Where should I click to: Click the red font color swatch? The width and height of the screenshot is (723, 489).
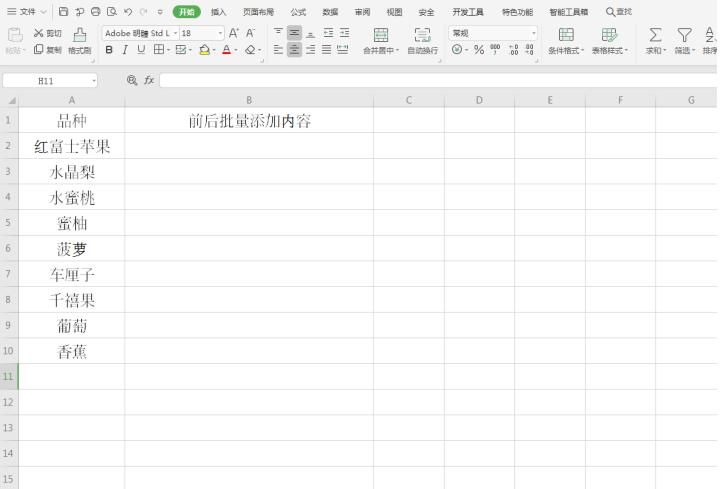226,50
